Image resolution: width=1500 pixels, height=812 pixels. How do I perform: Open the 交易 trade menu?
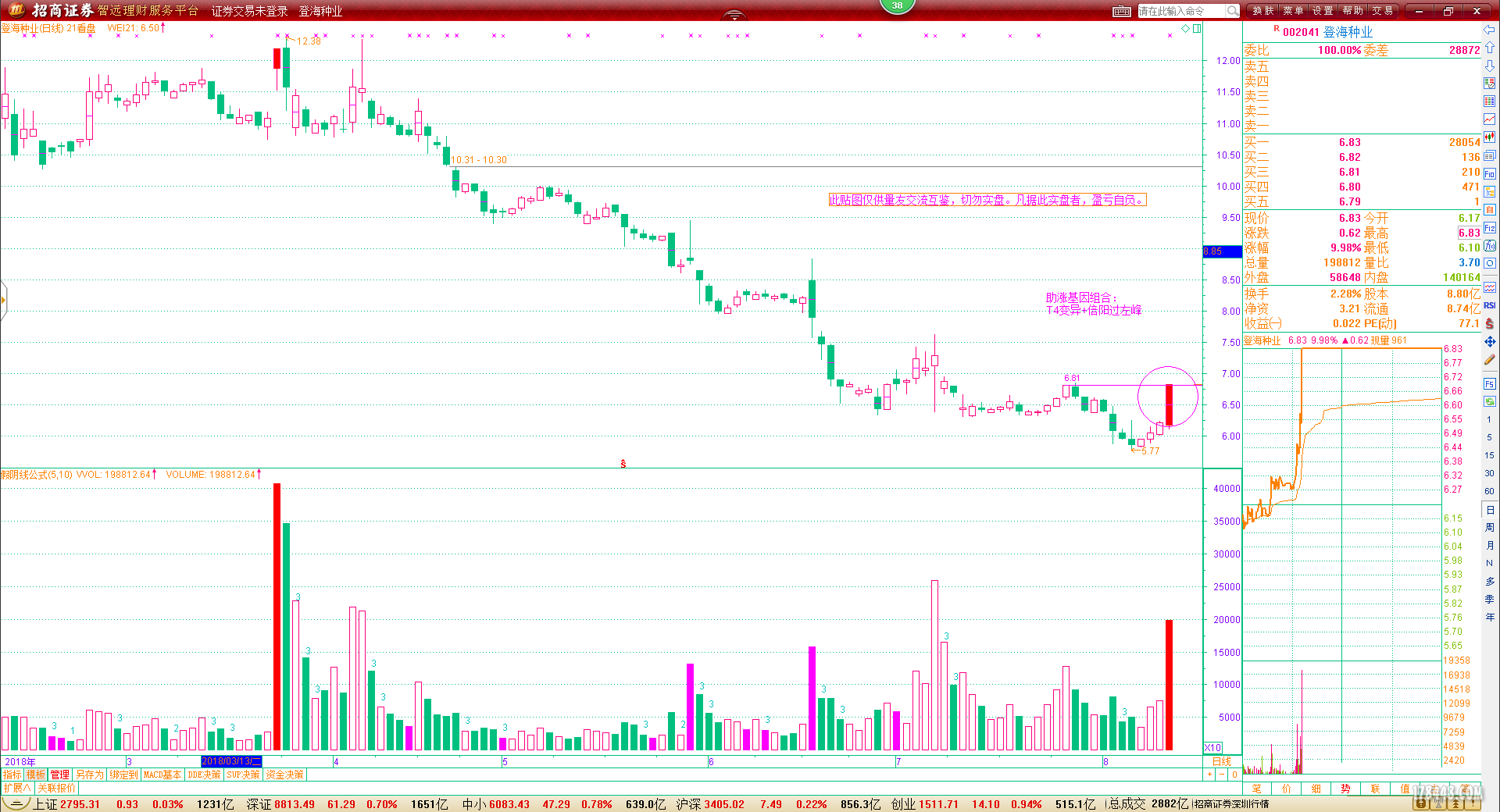point(1382,11)
